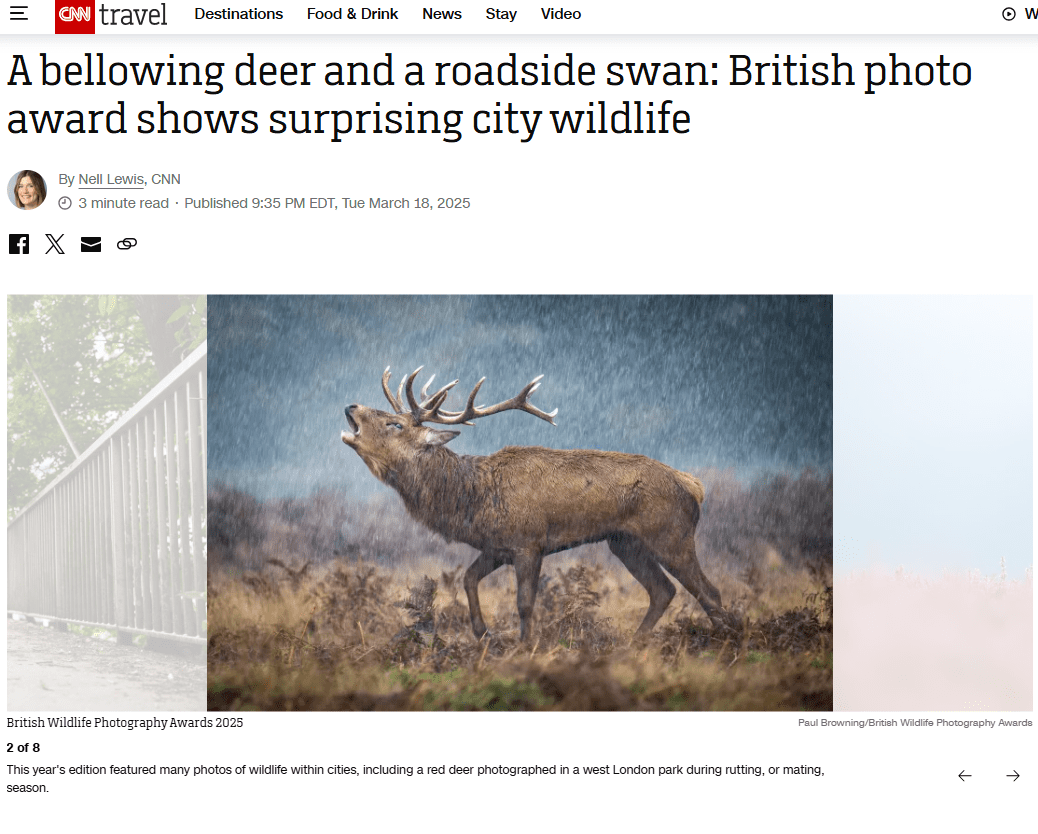Click the CNN logo
The image size is (1038, 834).
tap(74, 16)
